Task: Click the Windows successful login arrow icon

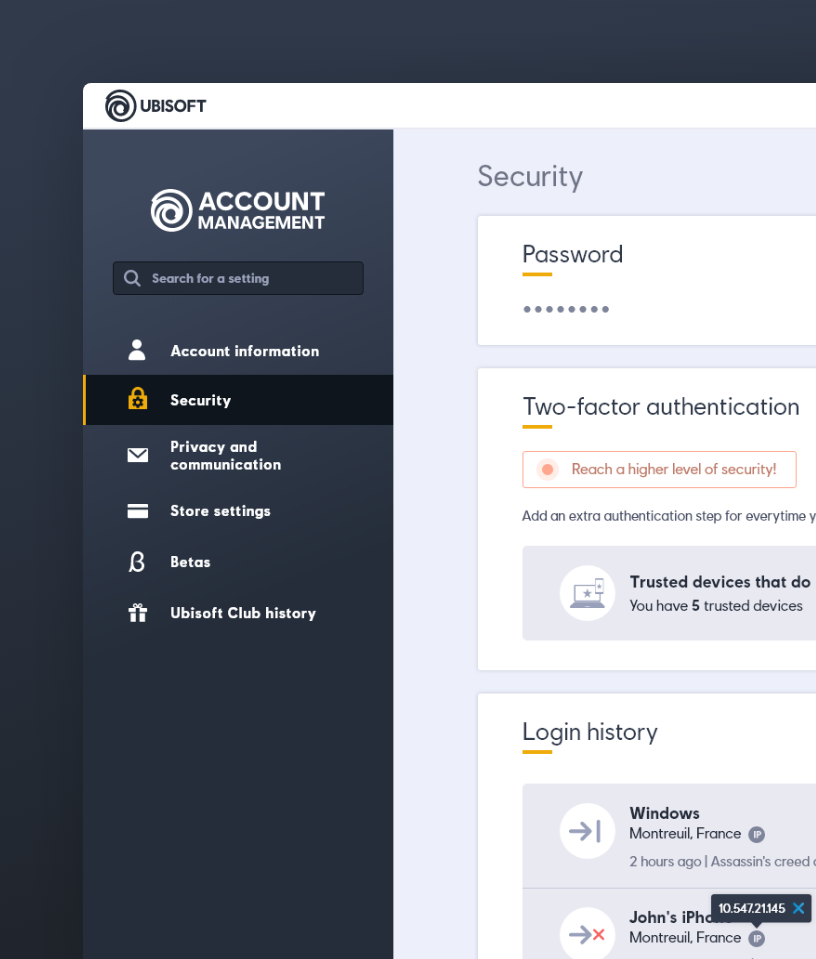Action: tap(587, 831)
